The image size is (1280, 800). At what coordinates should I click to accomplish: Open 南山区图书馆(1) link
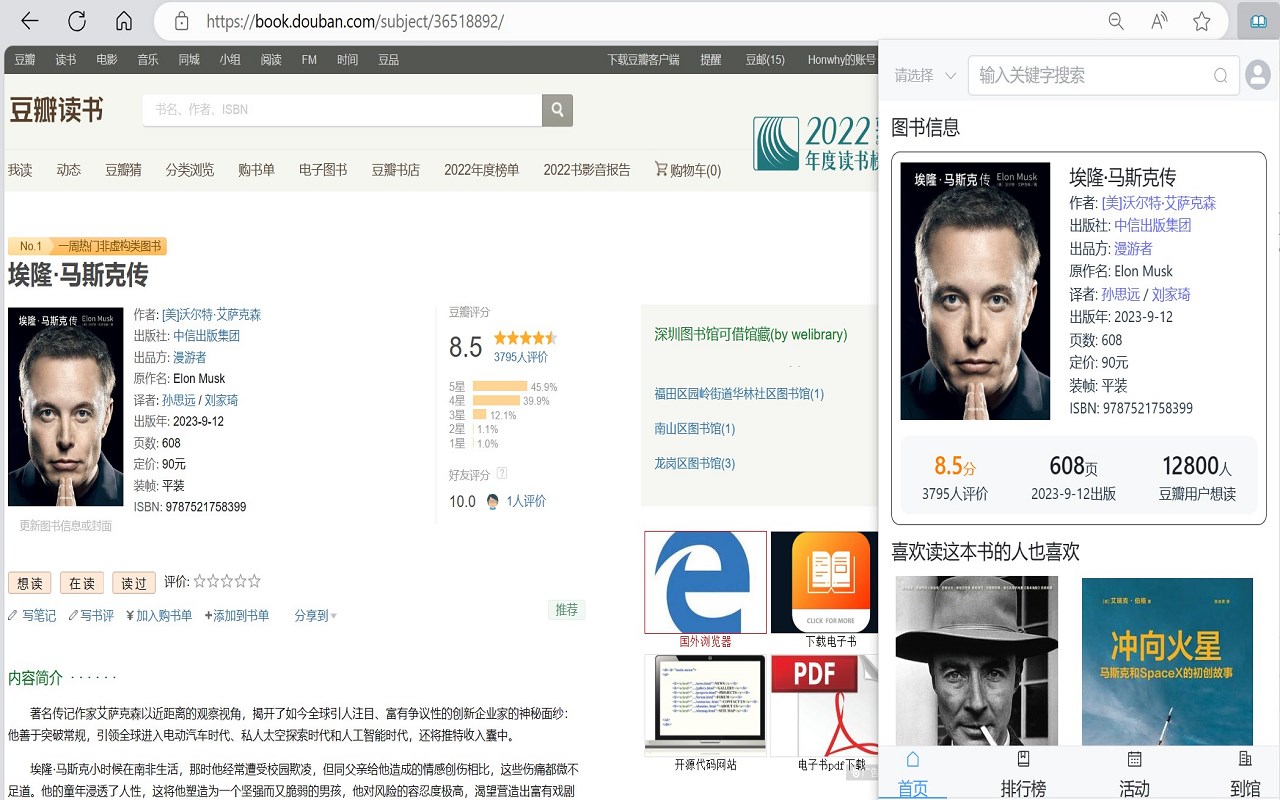pyautogui.click(x=695, y=428)
